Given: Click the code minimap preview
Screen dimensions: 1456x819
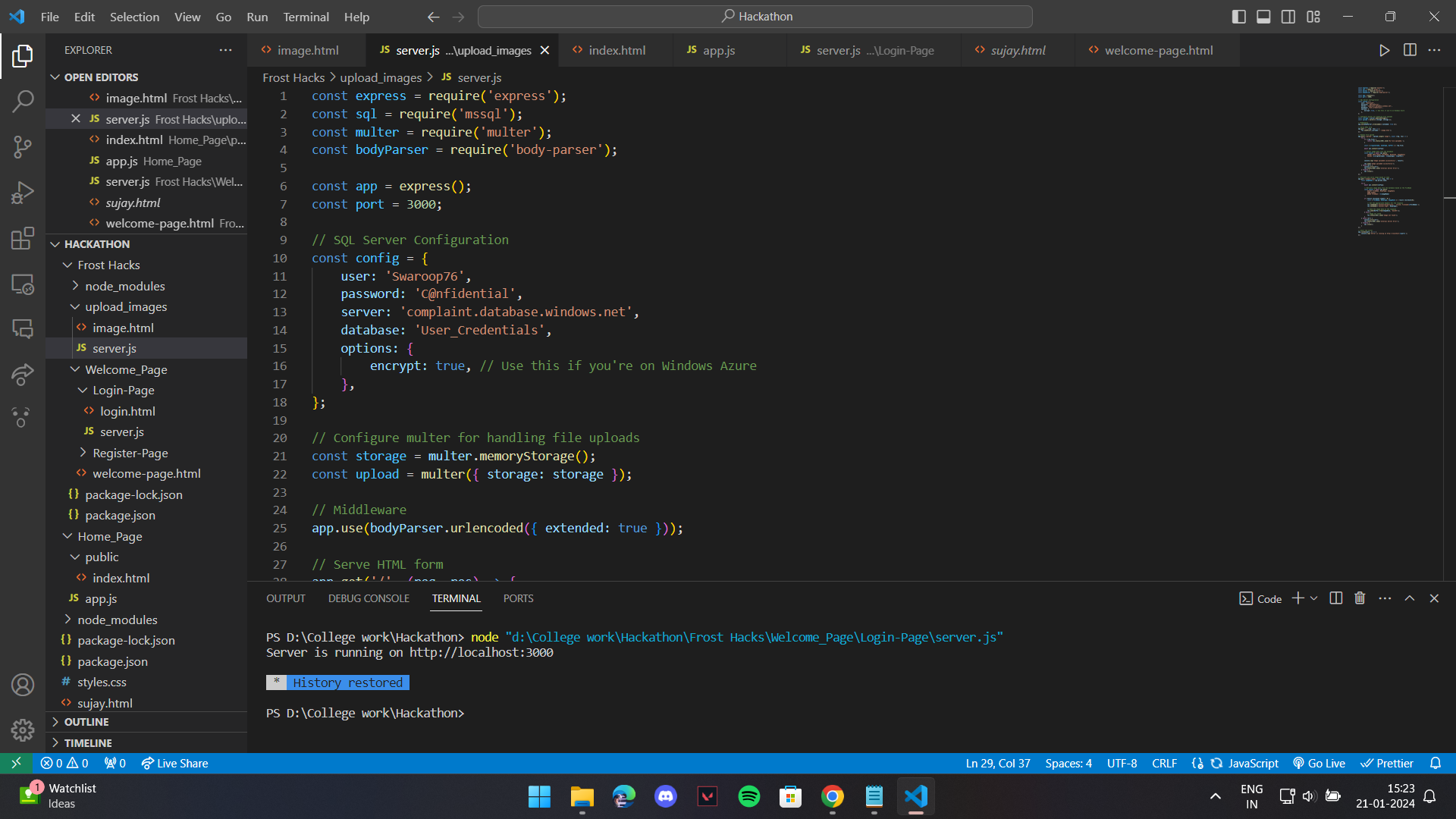Looking at the screenshot, I should [1384, 159].
